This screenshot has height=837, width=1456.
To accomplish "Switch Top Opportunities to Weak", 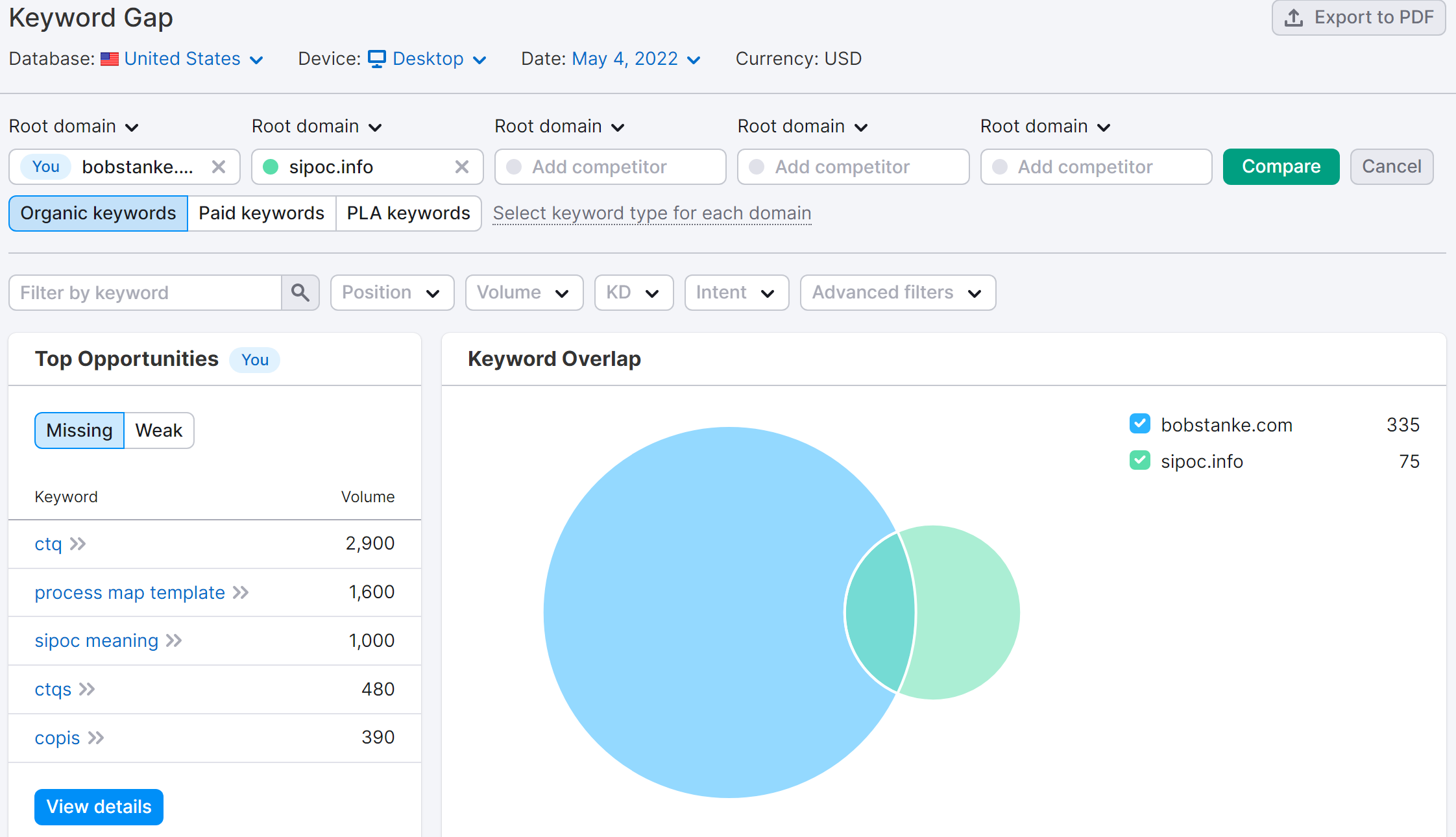I will point(158,430).
